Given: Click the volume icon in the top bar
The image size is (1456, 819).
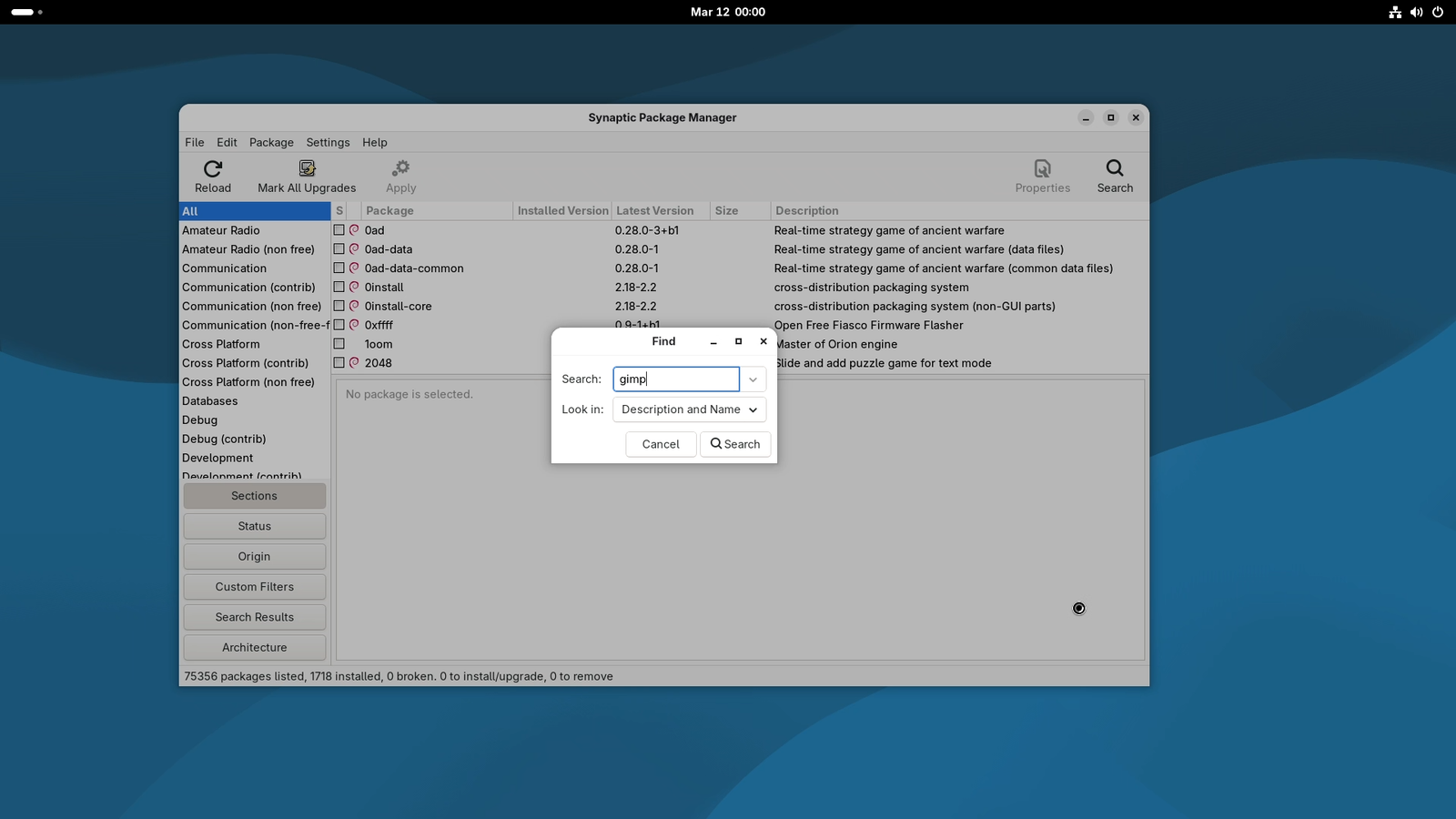Looking at the screenshot, I should pos(1416,12).
